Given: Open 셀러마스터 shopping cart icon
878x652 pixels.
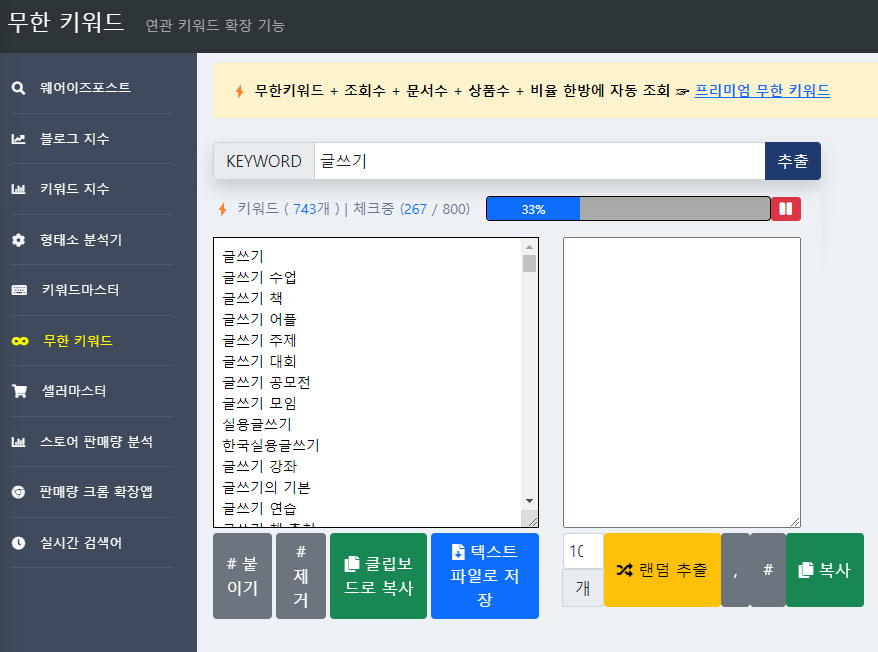Looking at the screenshot, I should tap(20, 391).
